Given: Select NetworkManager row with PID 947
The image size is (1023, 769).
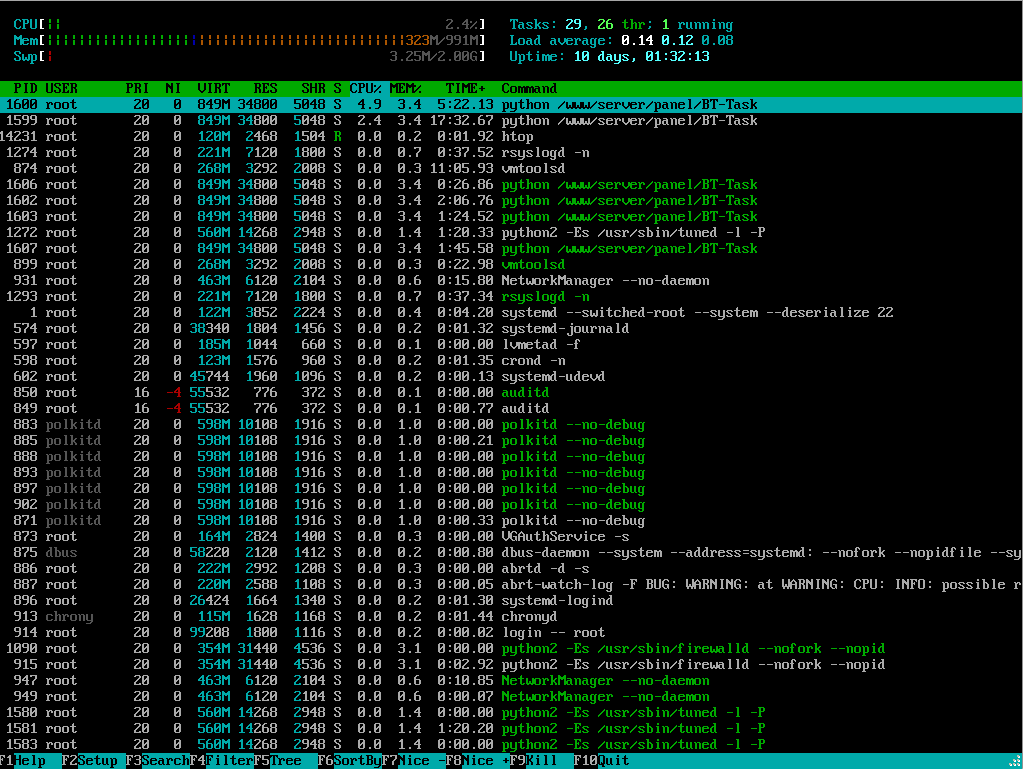Looking at the screenshot, I should [511, 680].
